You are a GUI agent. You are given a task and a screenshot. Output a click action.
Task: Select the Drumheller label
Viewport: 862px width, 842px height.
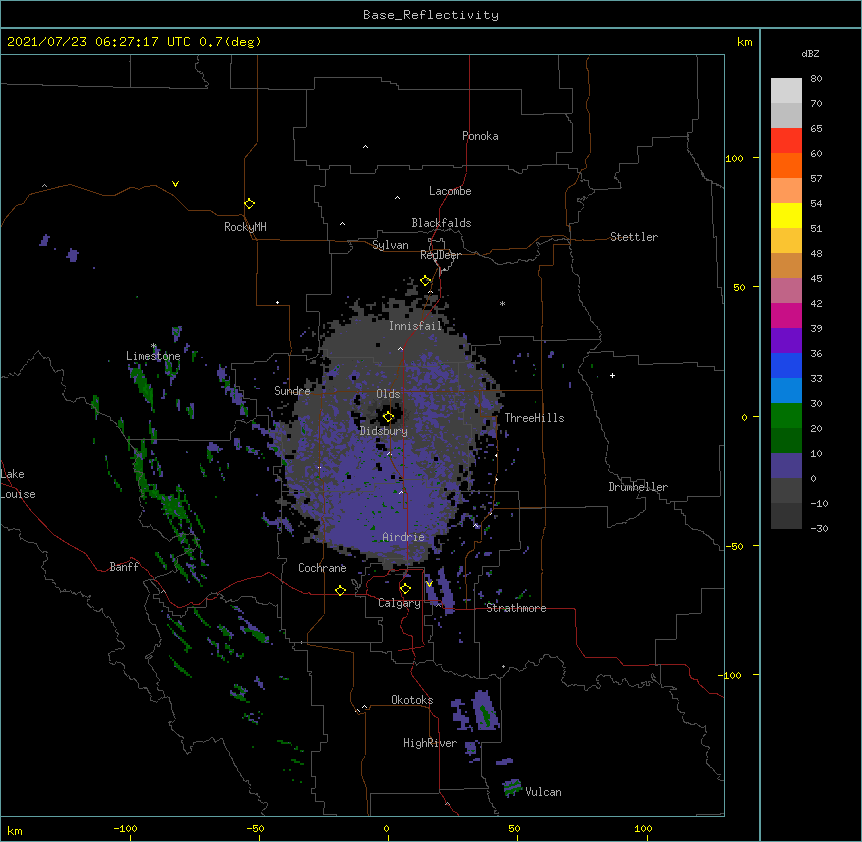coord(638,487)
